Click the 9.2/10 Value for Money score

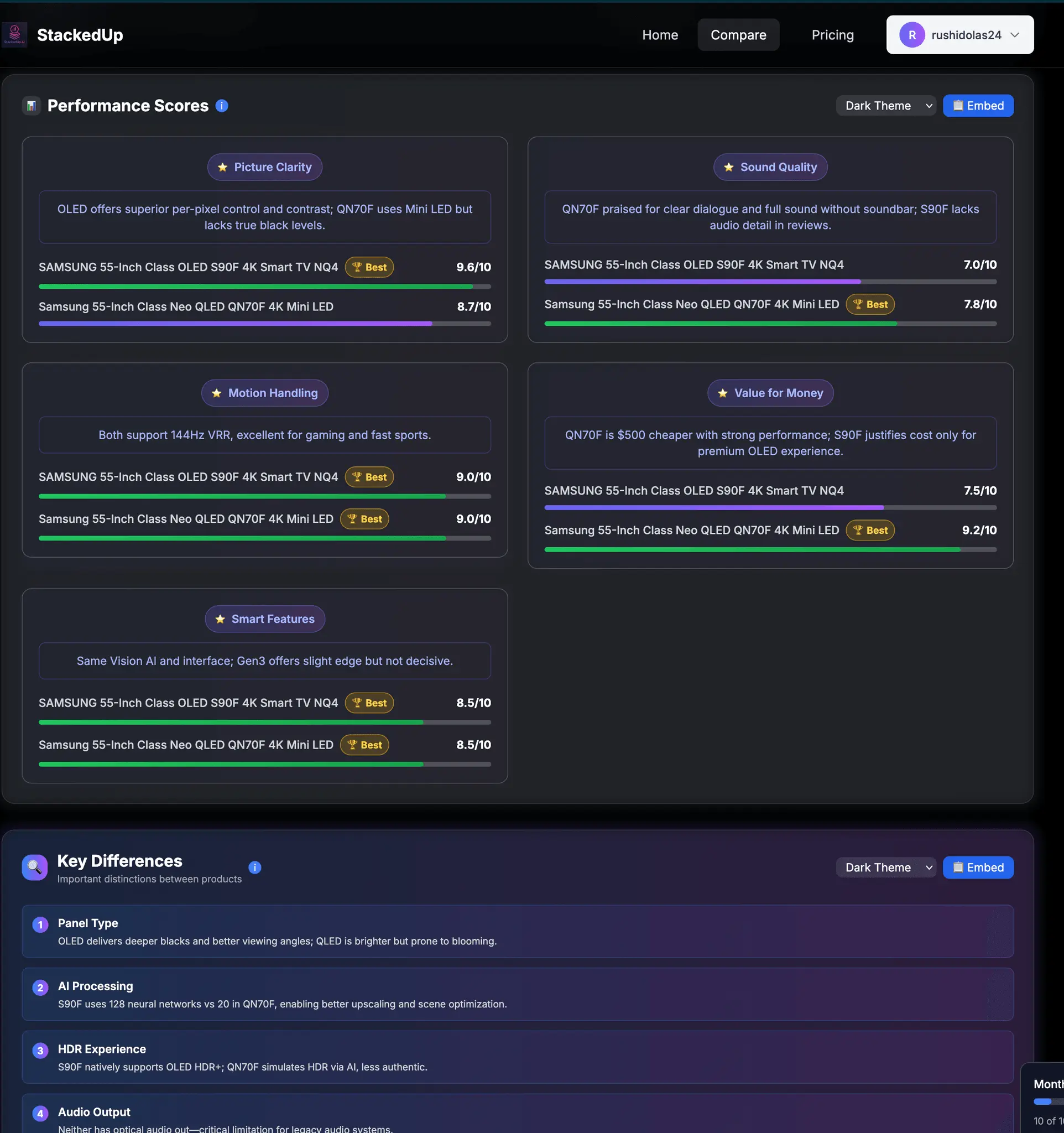pyautogui.click(x=979, y=530)
